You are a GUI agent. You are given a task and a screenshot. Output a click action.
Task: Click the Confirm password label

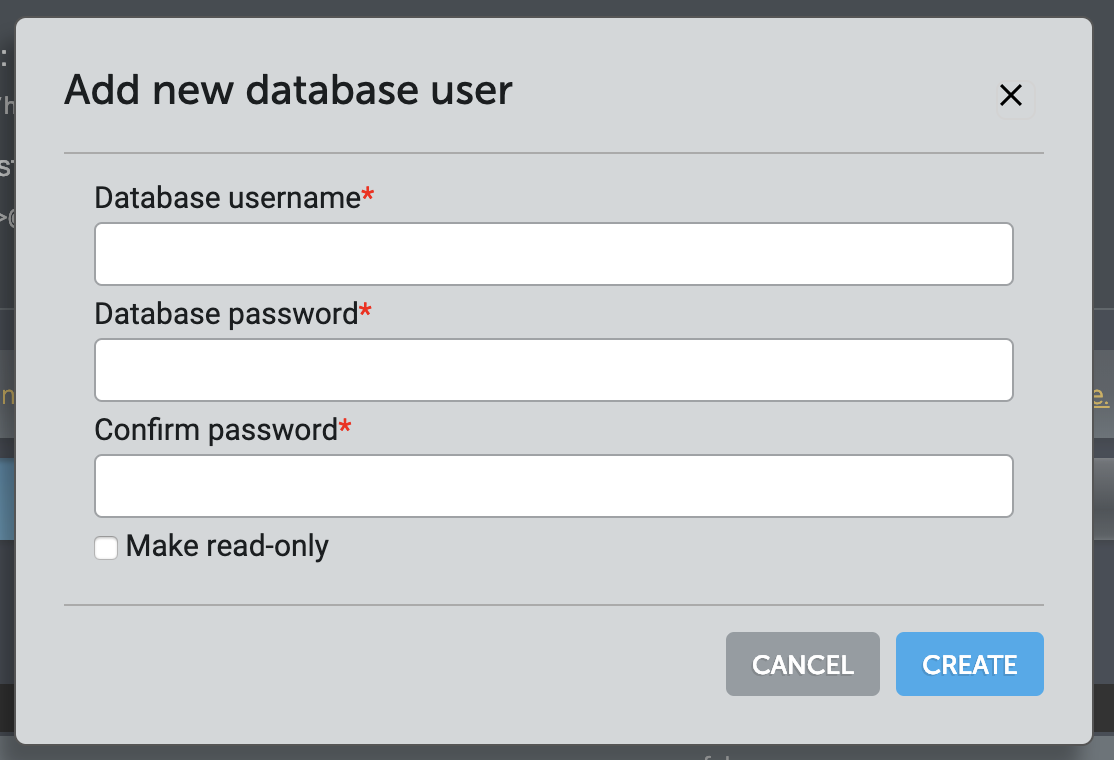[x=216, y=430]
